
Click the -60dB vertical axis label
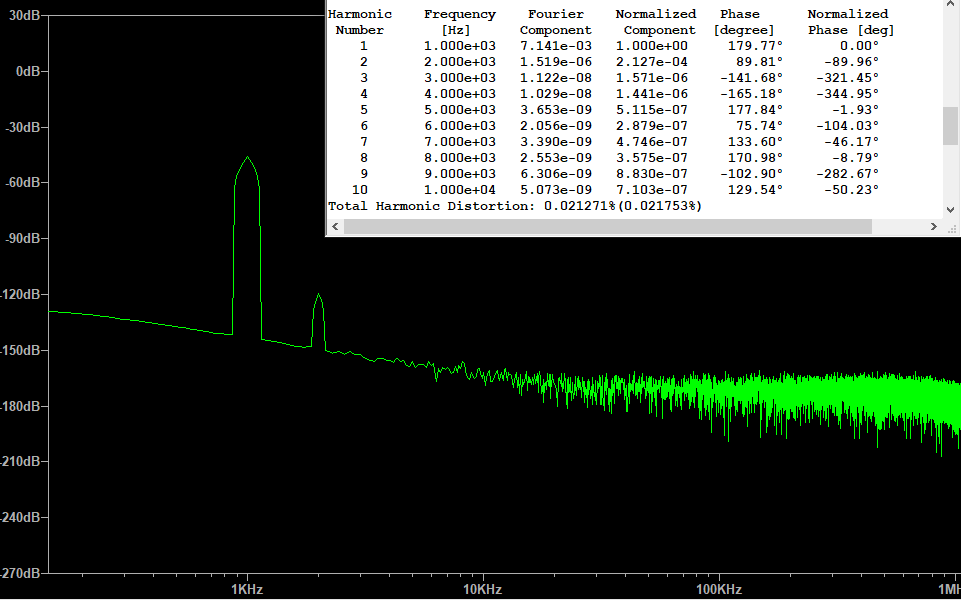coord(23,183)
